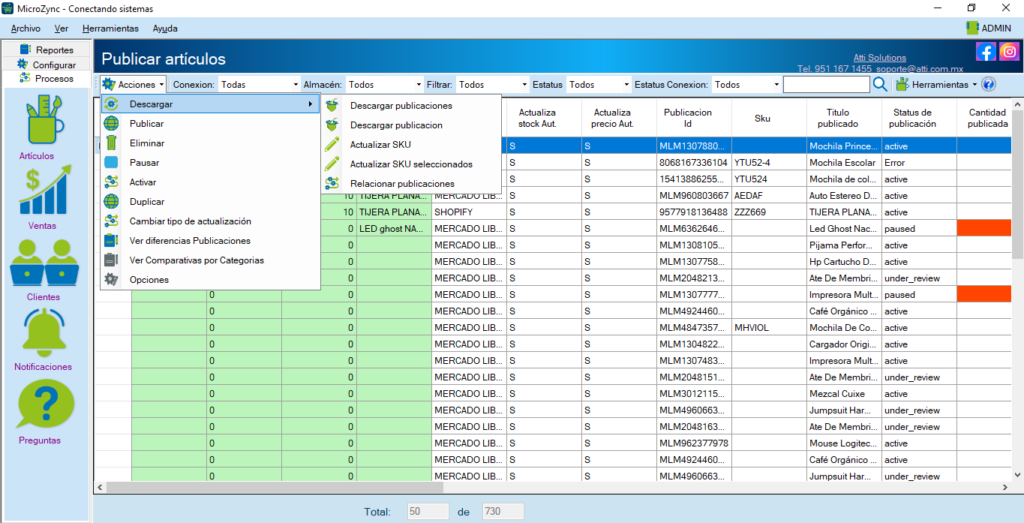This screenshot has height=523, width=1024.
Task: Click the Duplicar globe icon in menu
Action: click(112, 202)
